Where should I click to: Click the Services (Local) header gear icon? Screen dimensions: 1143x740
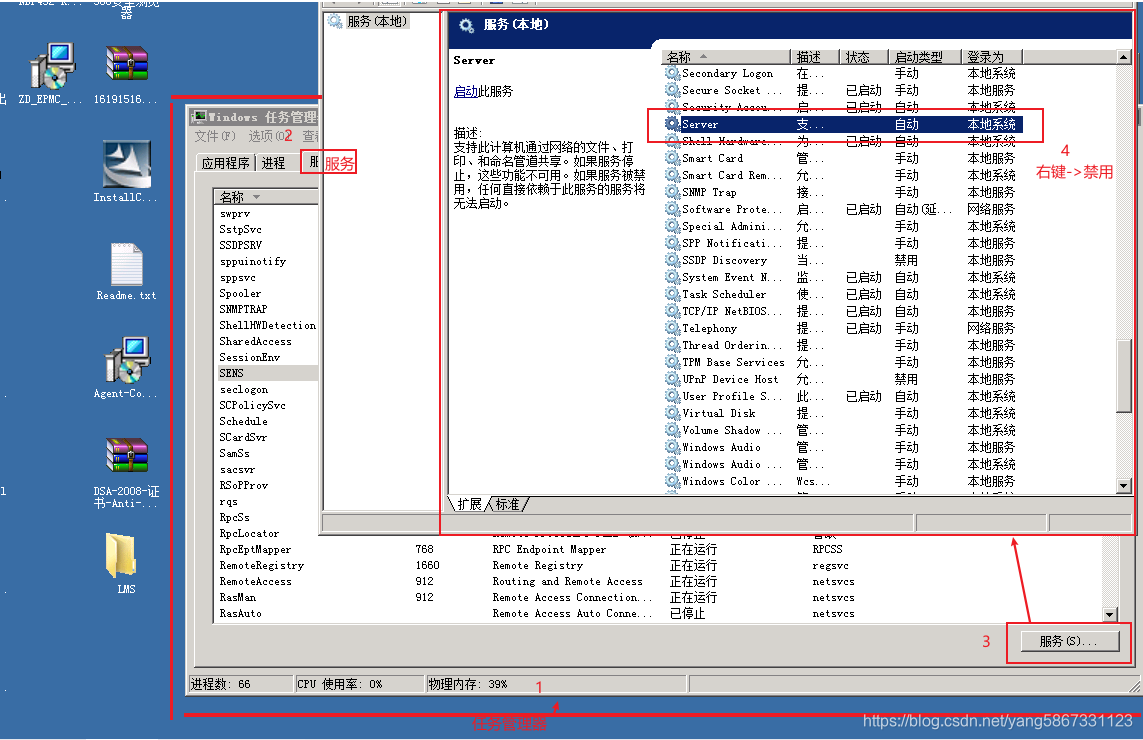[x=466, y=26]
